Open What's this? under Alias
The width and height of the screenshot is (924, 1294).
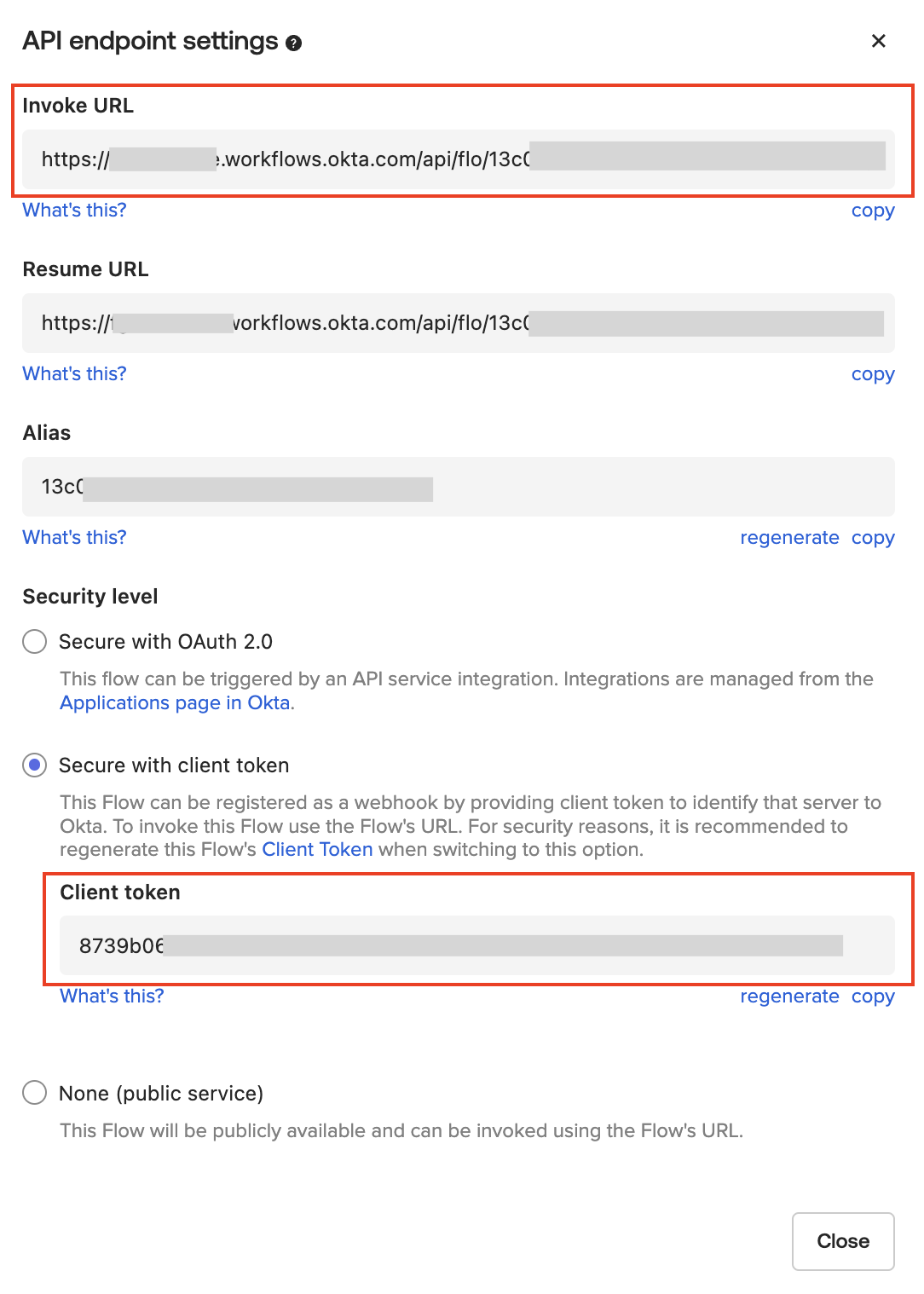tap(74, 538)
